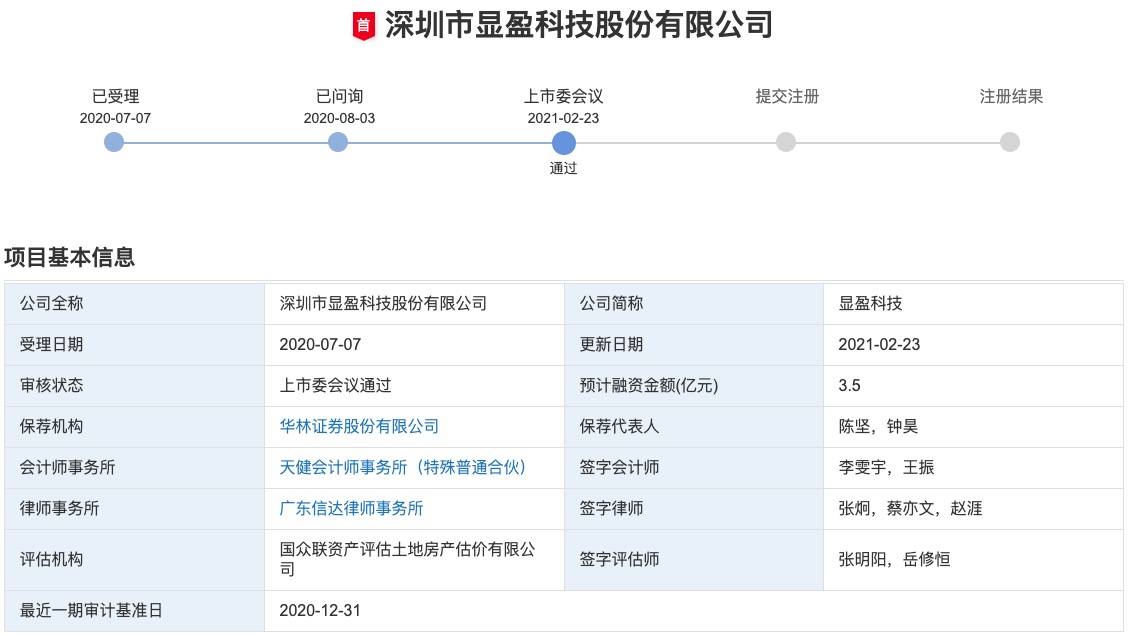The height and width of the screenshot is (635, 1129).
Task: Click the 更新日期 value 2021-02-23
Action: click(x=879, y=344)
